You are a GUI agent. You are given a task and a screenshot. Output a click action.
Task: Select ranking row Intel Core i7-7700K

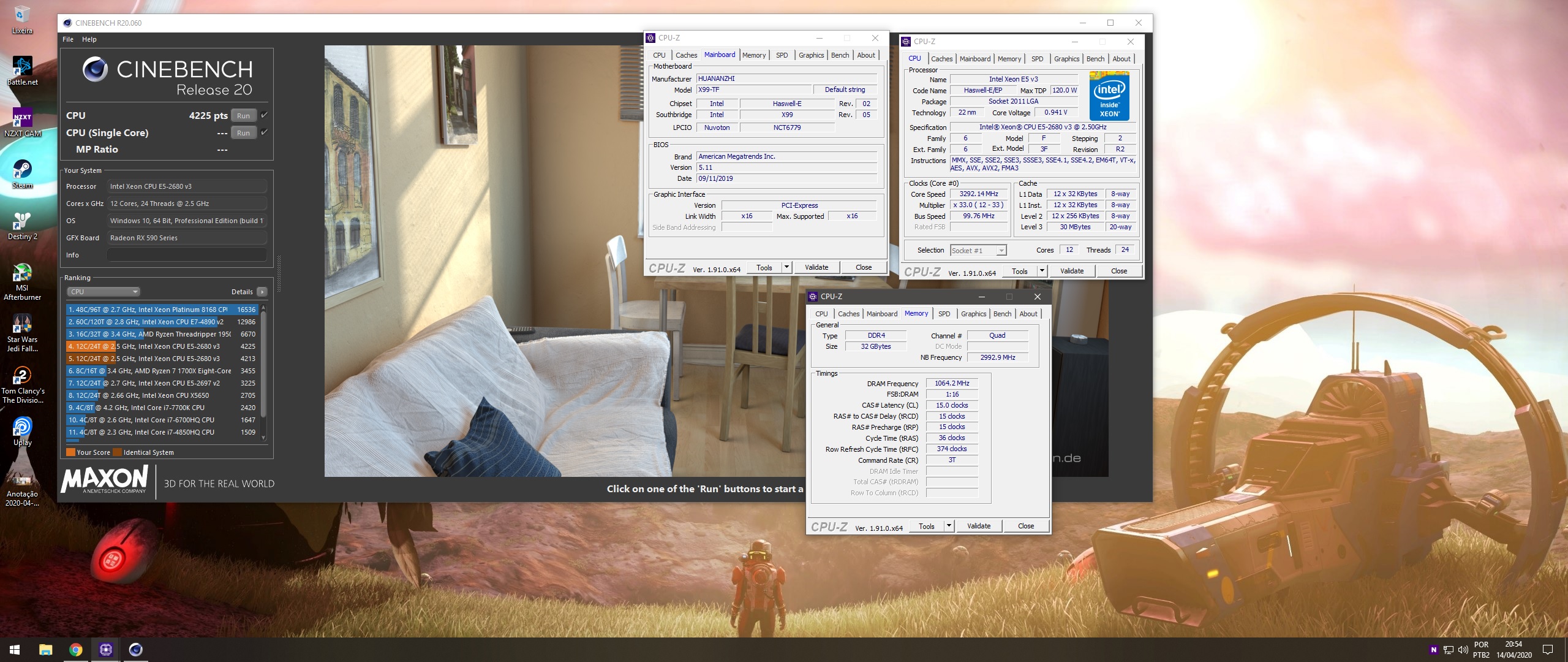pyautogui.click(x=162, y=408)
